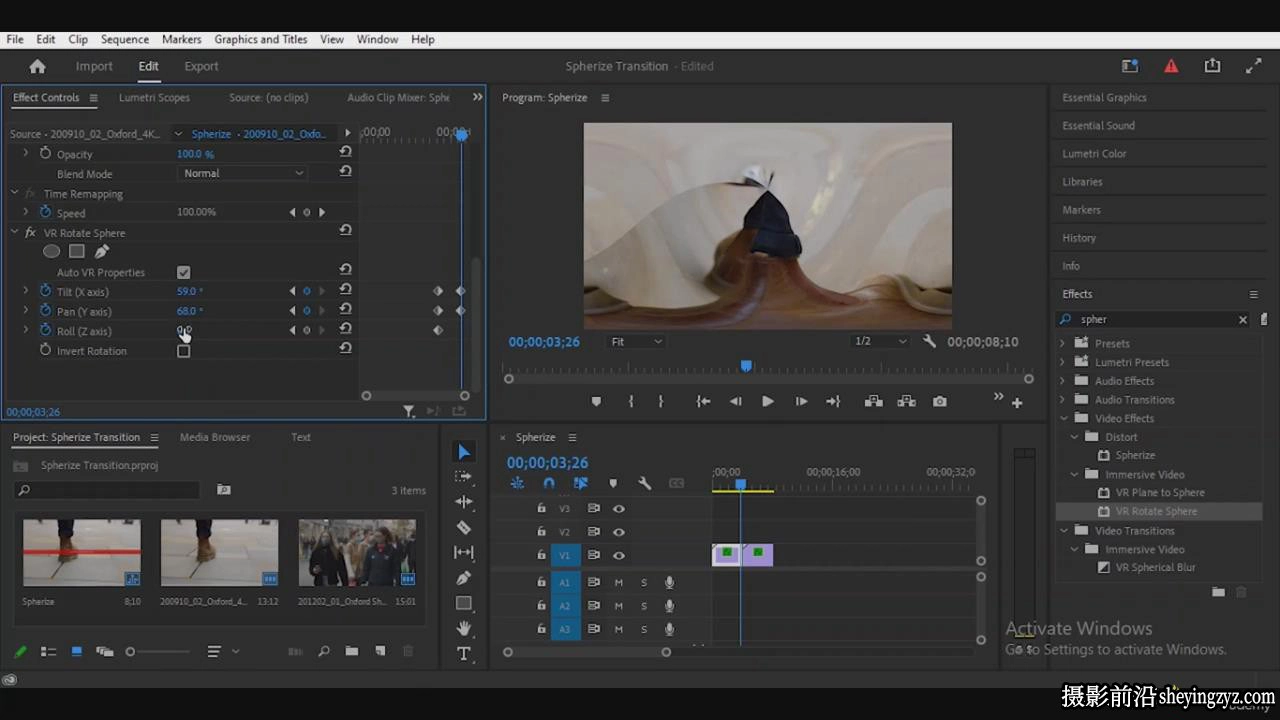Click Play in Program Monitor

(x=767, y=401)
